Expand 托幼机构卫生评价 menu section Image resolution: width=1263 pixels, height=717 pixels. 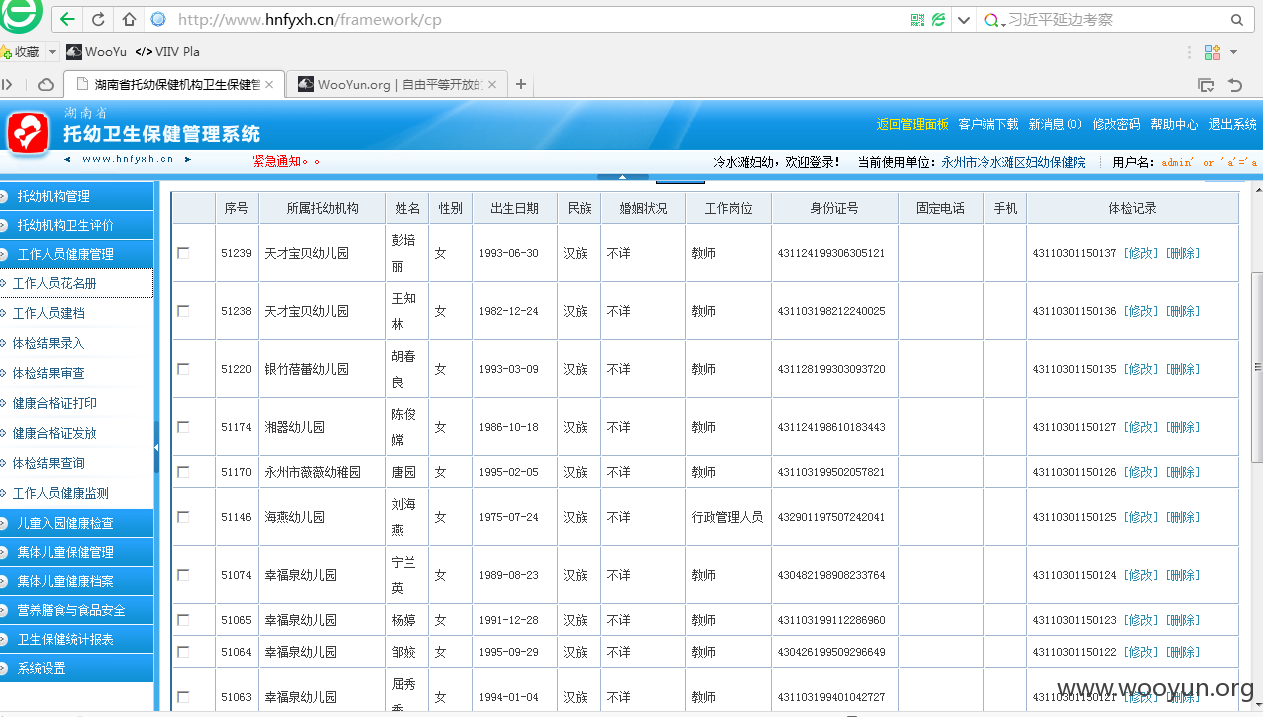pos(77,225)
